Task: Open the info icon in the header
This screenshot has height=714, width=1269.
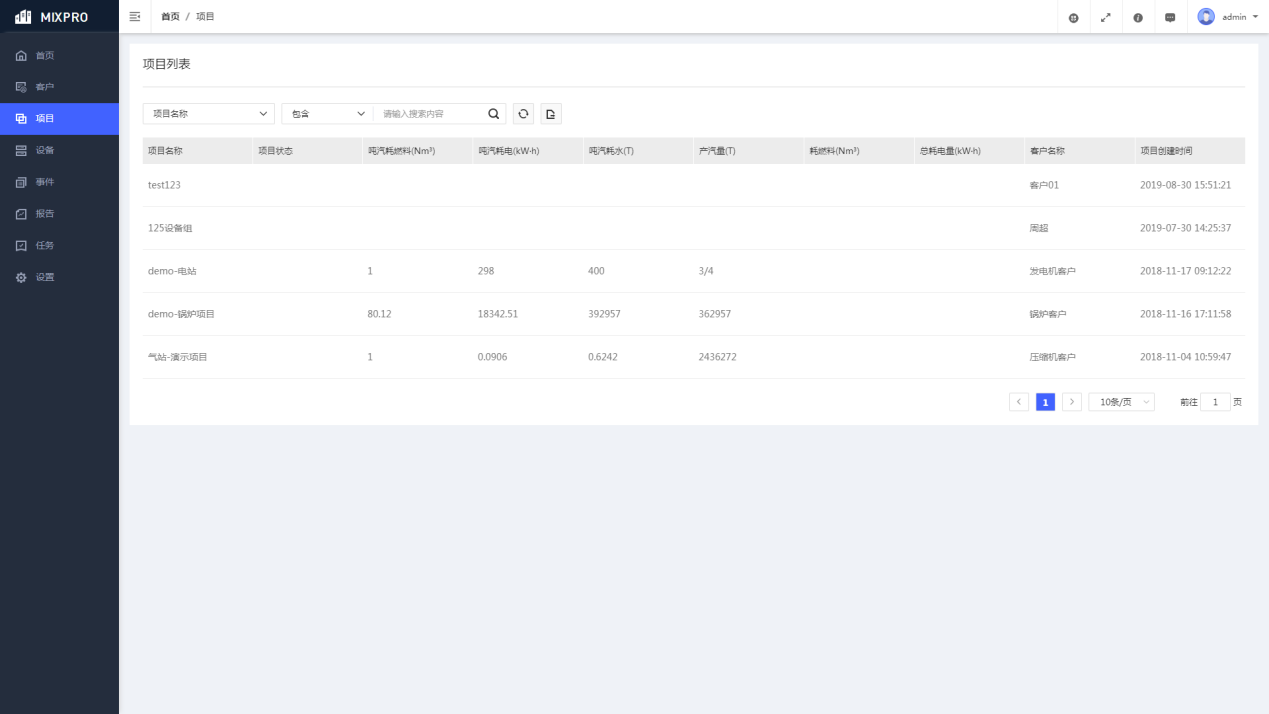Action: 1138,17
